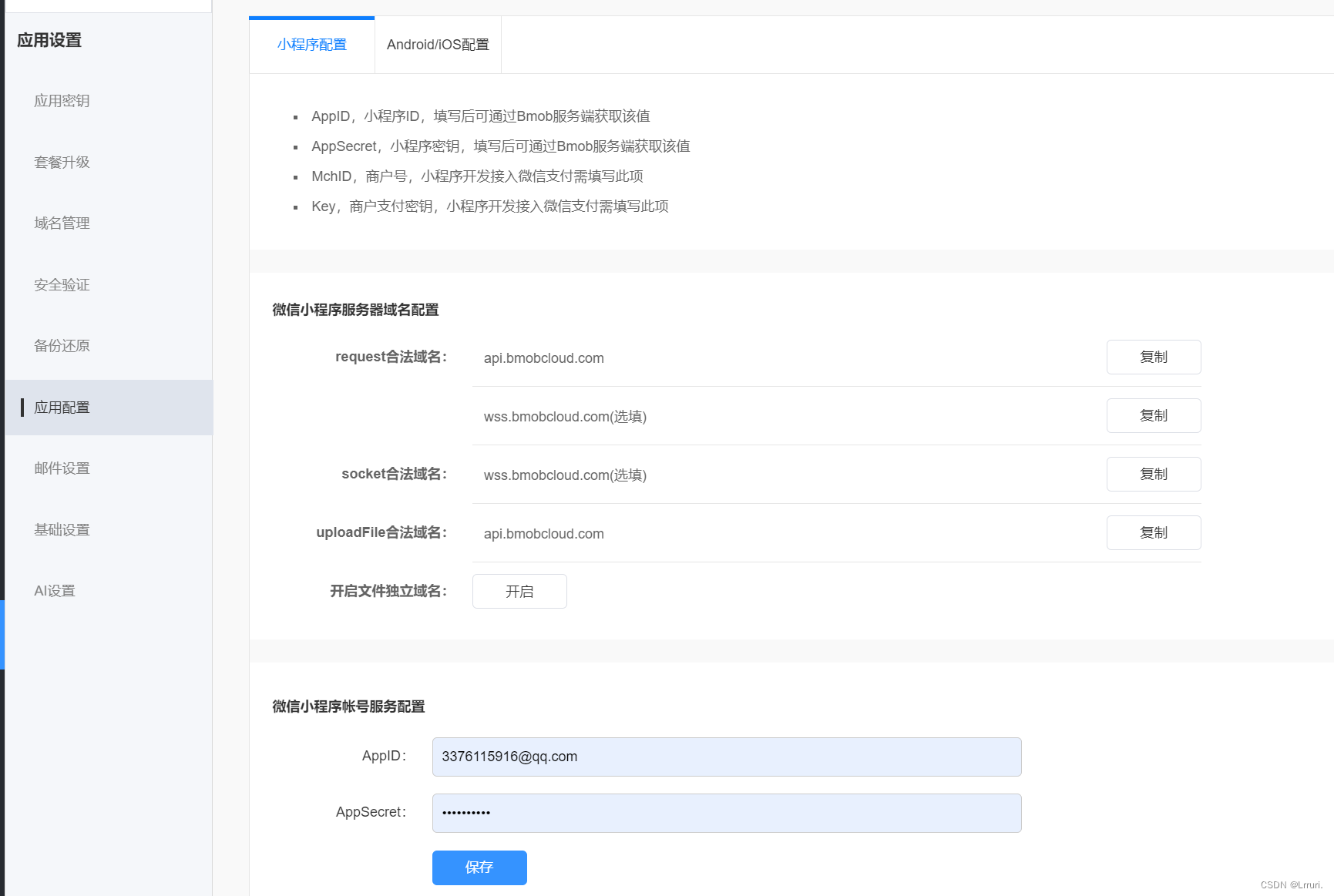This screenshot has width=1334, height=896.
Task: Click the 保存 button to save settings
Action: [479, 867]
